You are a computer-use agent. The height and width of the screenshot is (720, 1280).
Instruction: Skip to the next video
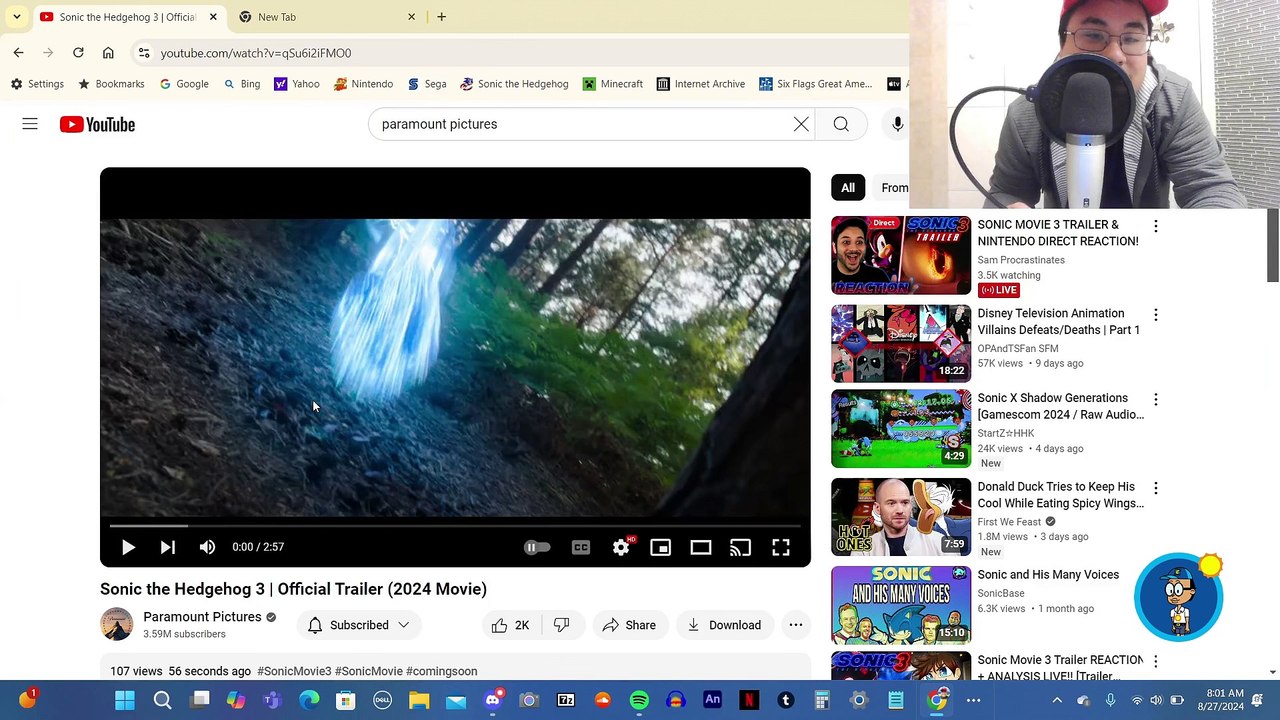click(x=167, y=547)
